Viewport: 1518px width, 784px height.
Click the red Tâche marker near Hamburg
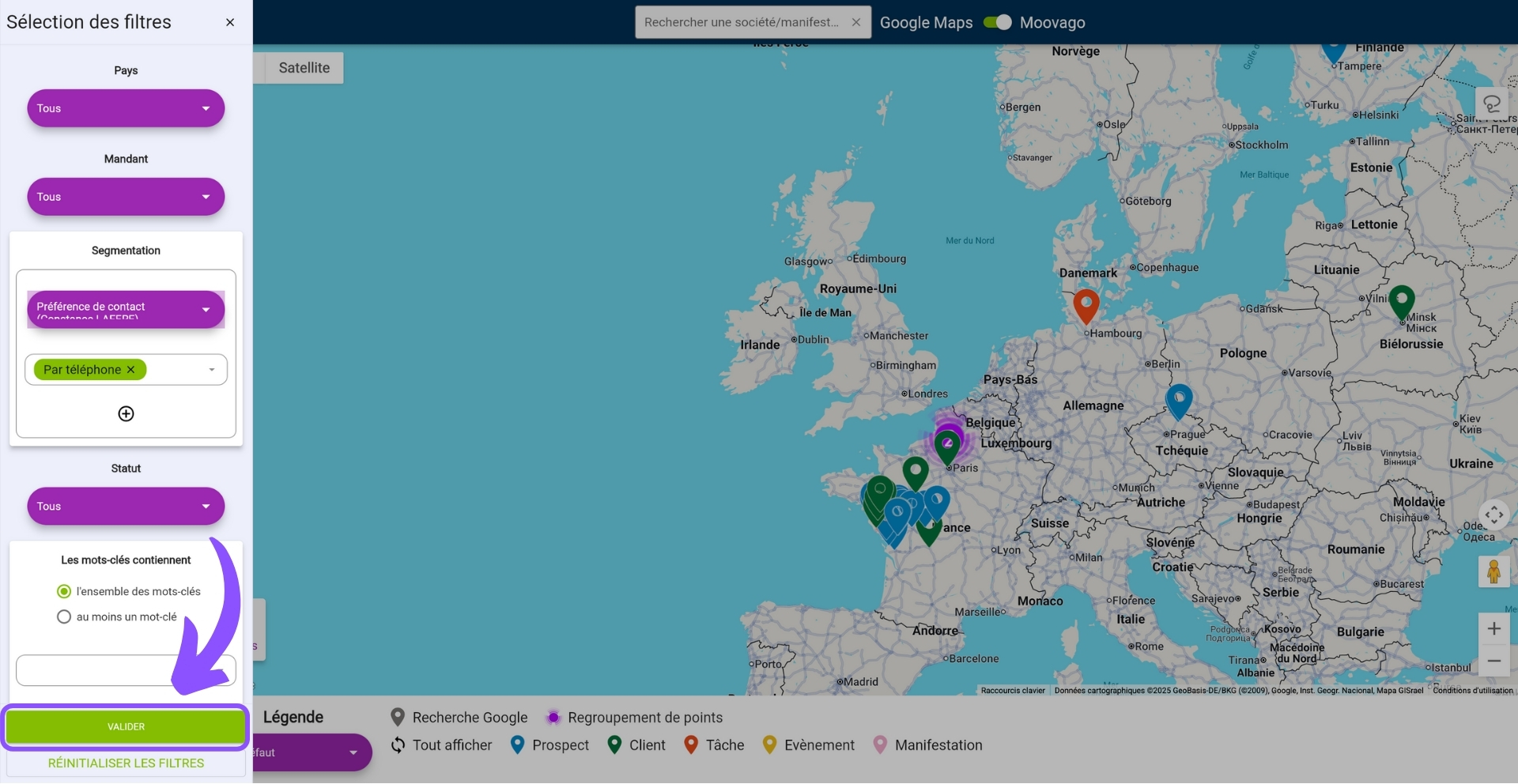pos(1086,304)
